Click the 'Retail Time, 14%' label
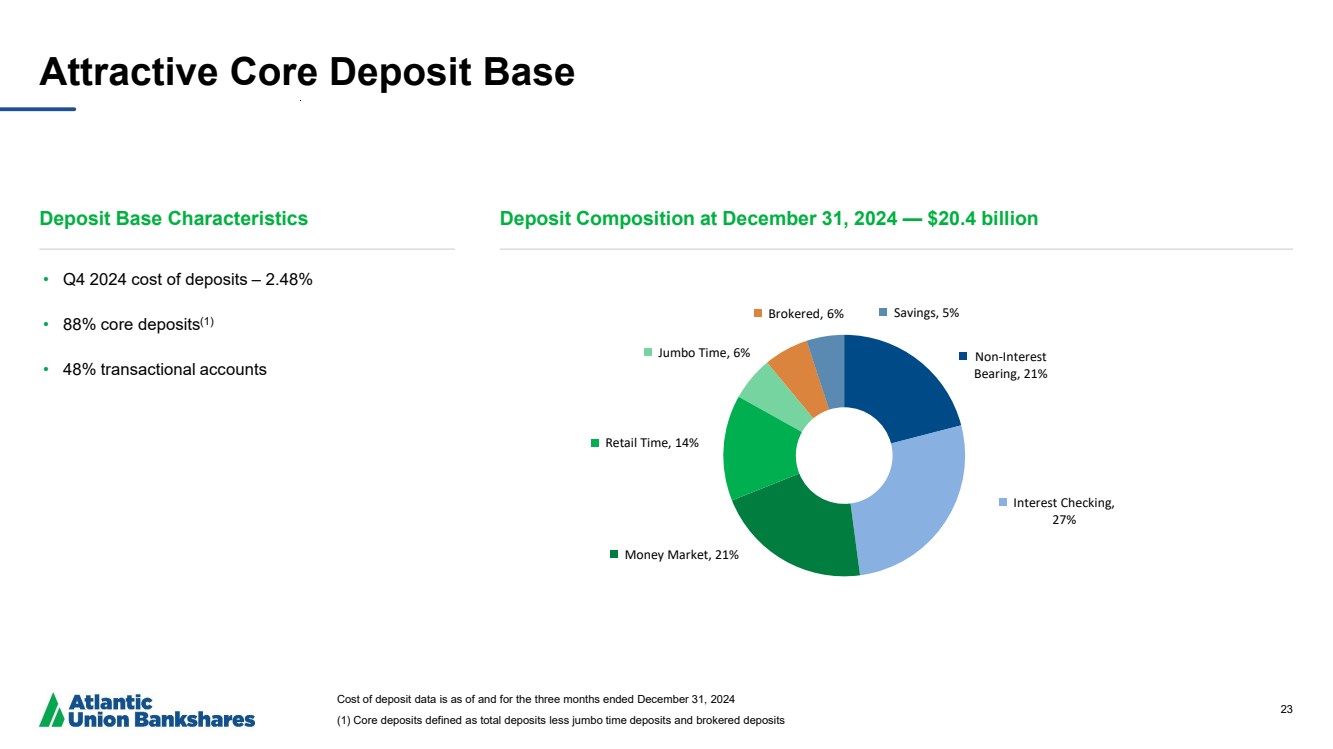 point(652,442)
